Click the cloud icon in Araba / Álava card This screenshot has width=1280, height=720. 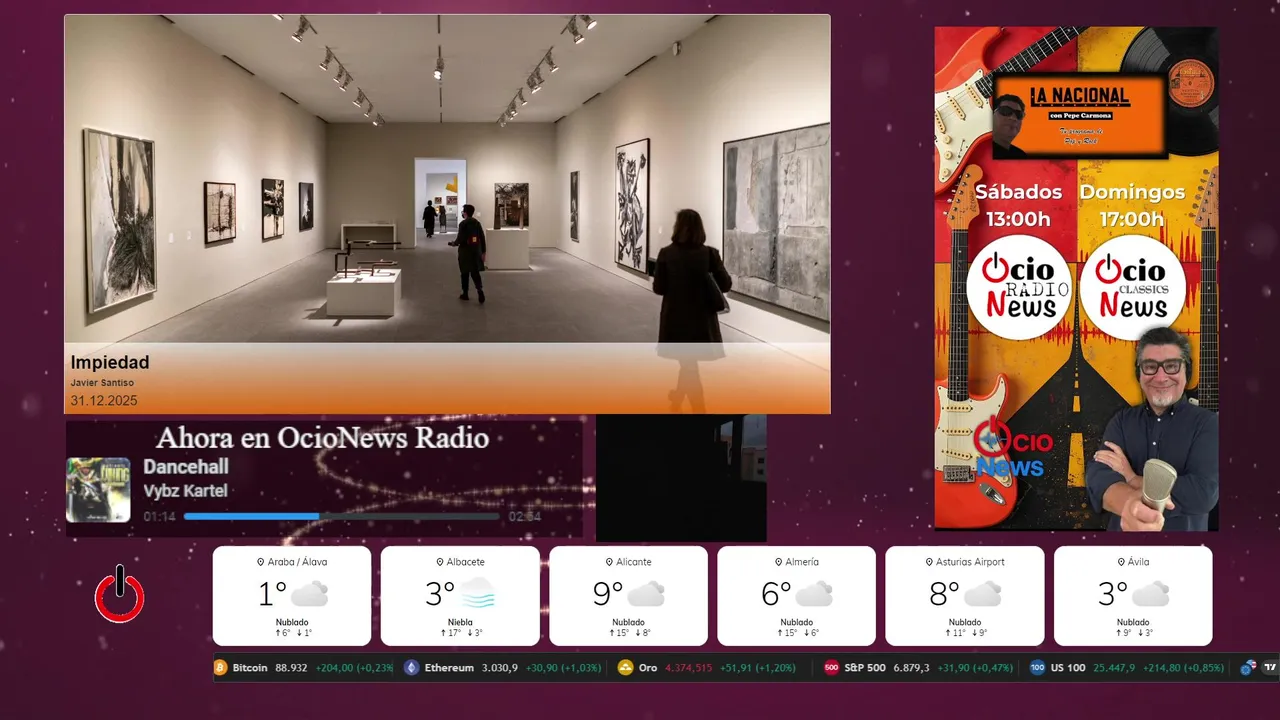click(309, 594)
